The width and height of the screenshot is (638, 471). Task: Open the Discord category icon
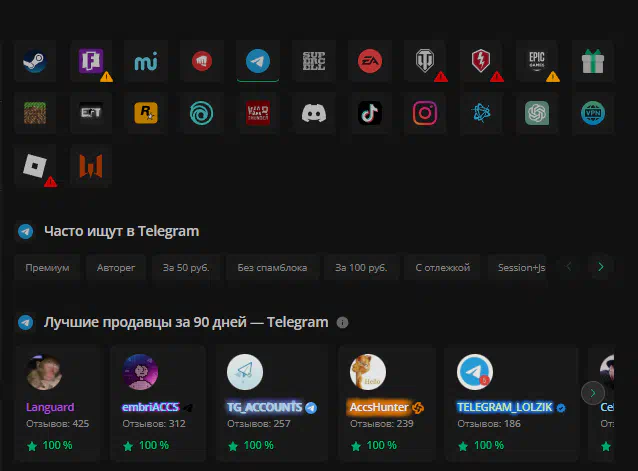click(x=314, y=113)
